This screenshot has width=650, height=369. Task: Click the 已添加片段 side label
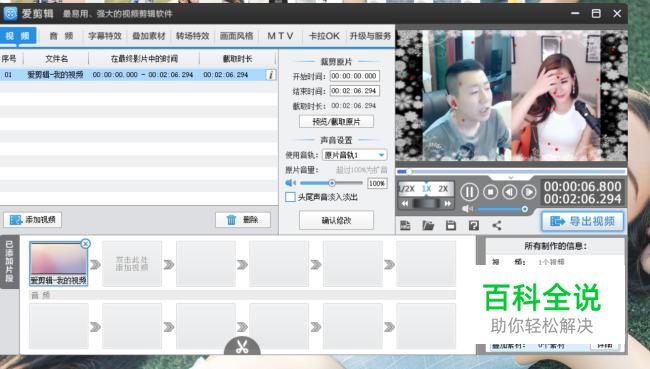tap(9, 261)
